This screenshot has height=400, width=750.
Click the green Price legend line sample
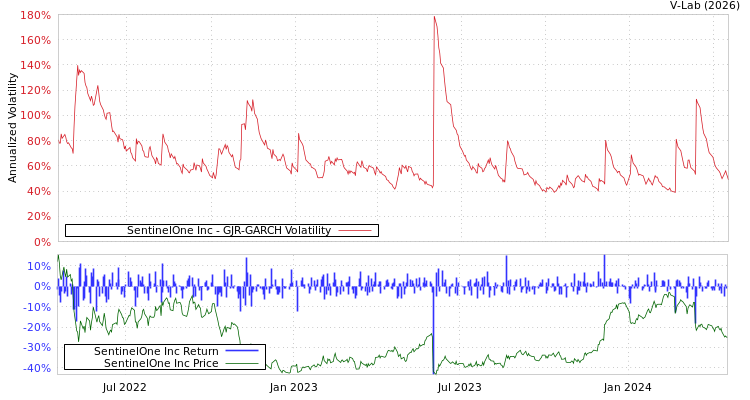tap(242, 363)
